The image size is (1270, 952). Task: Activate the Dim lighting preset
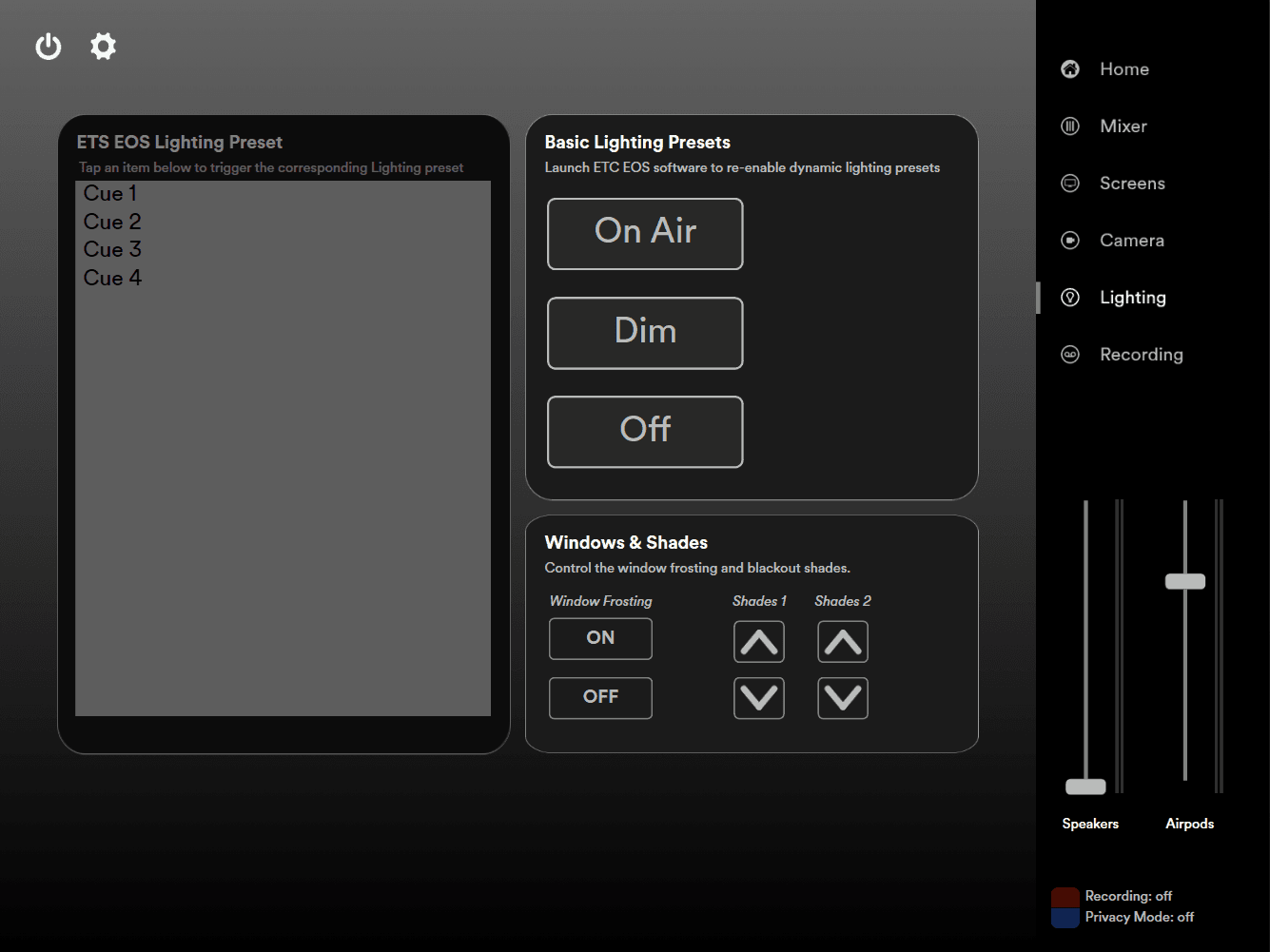coord(645,333)
